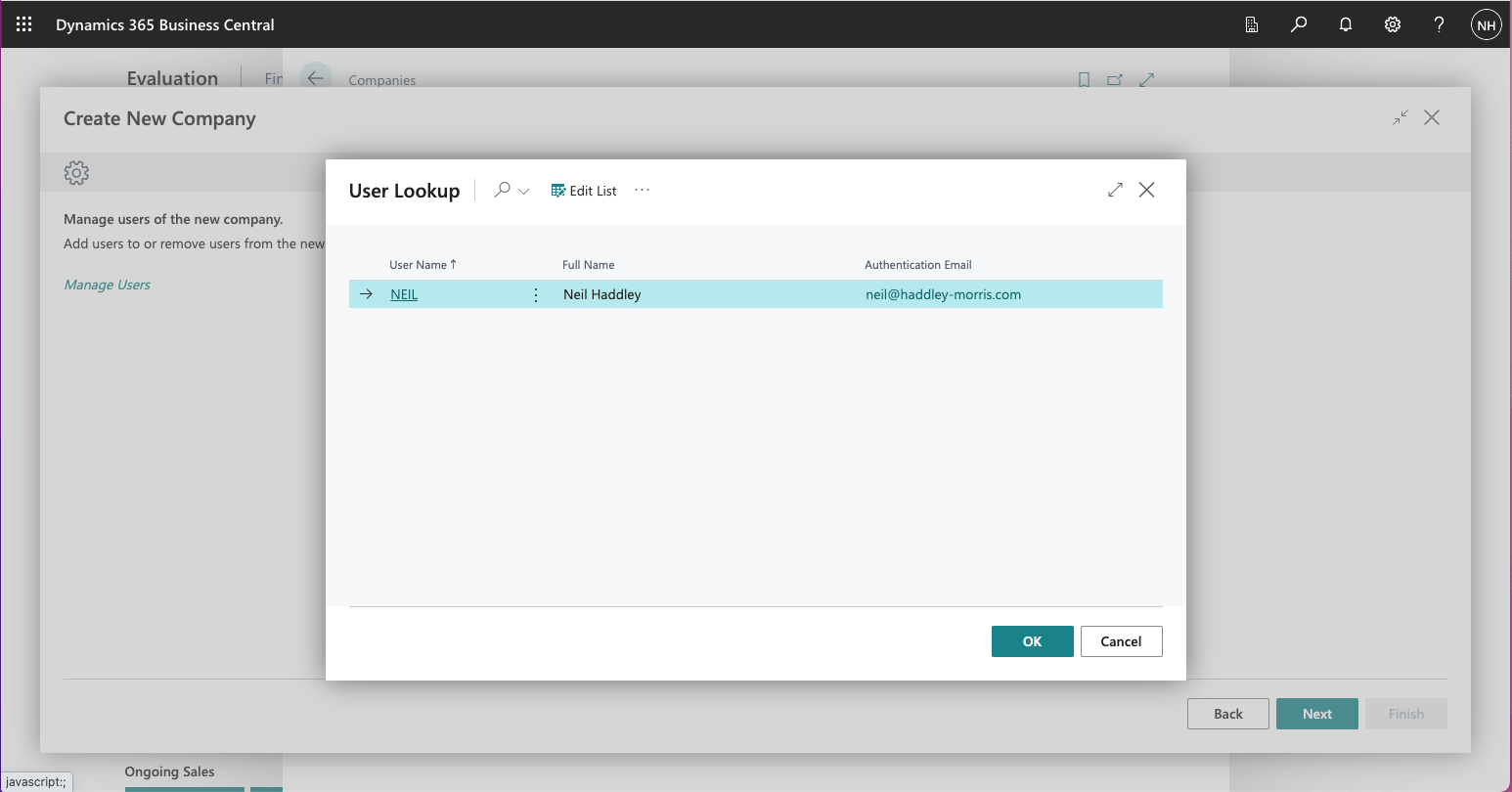Open the environment information building icon
The image size is (1512, 792).
point(1252,24)
